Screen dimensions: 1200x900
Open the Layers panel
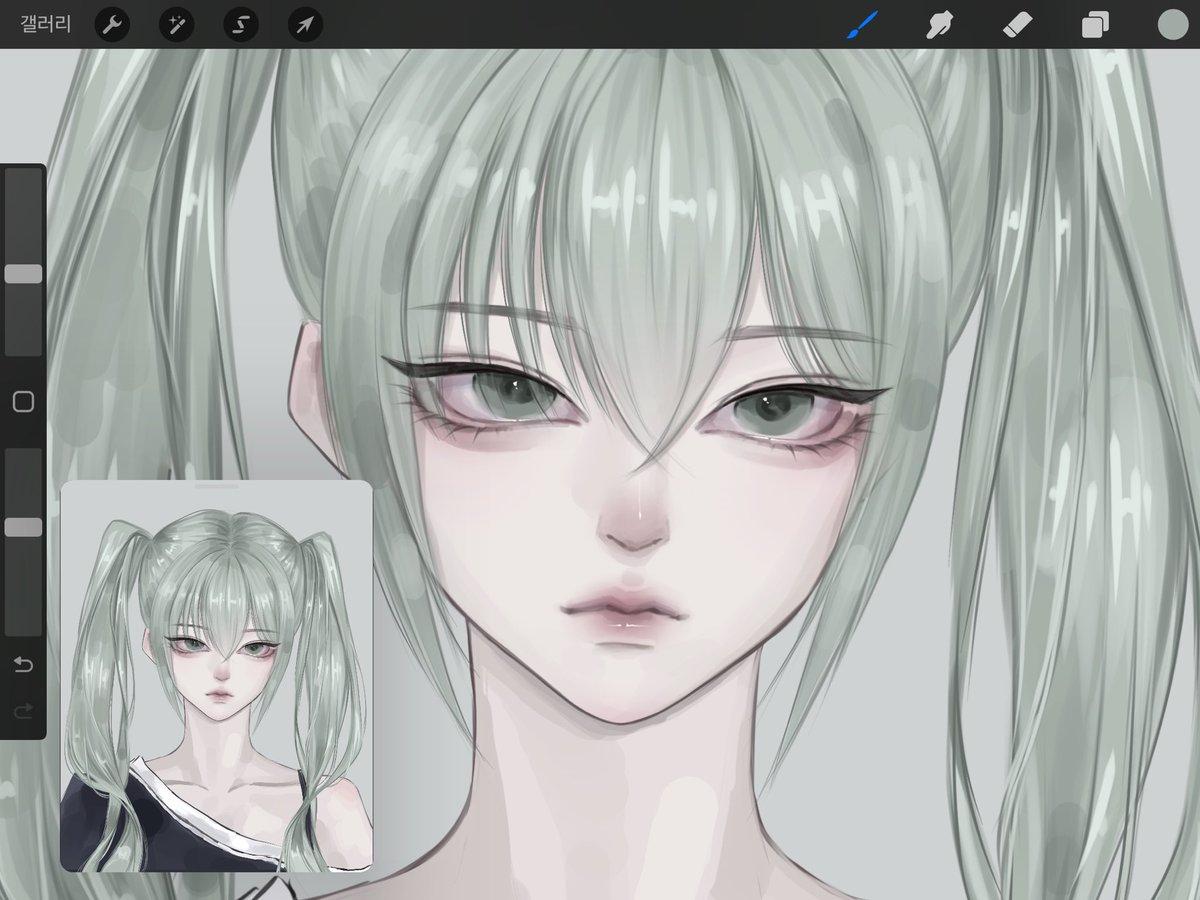pyautogui.click(x=1095, y=25)
